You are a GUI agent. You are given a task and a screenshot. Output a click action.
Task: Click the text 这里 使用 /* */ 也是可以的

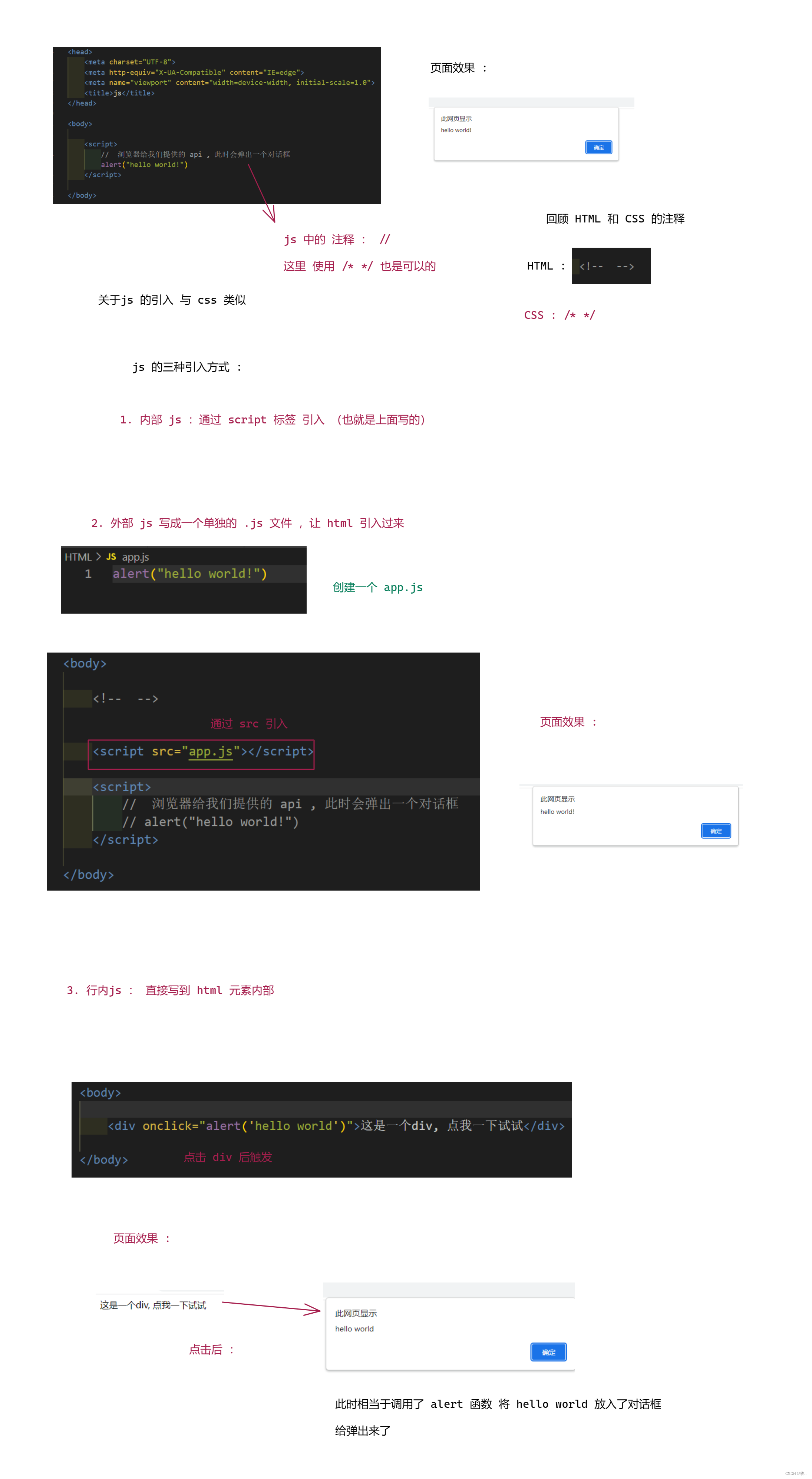360,266
